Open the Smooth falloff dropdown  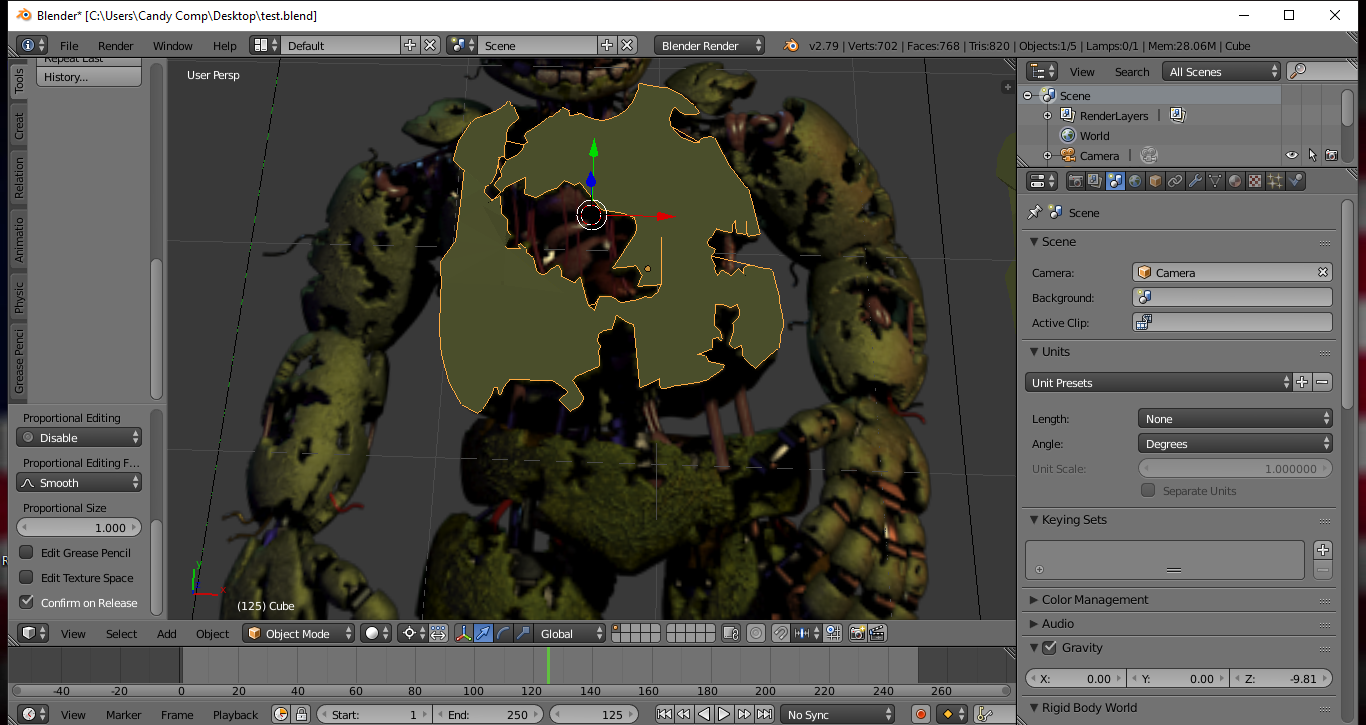79,482
